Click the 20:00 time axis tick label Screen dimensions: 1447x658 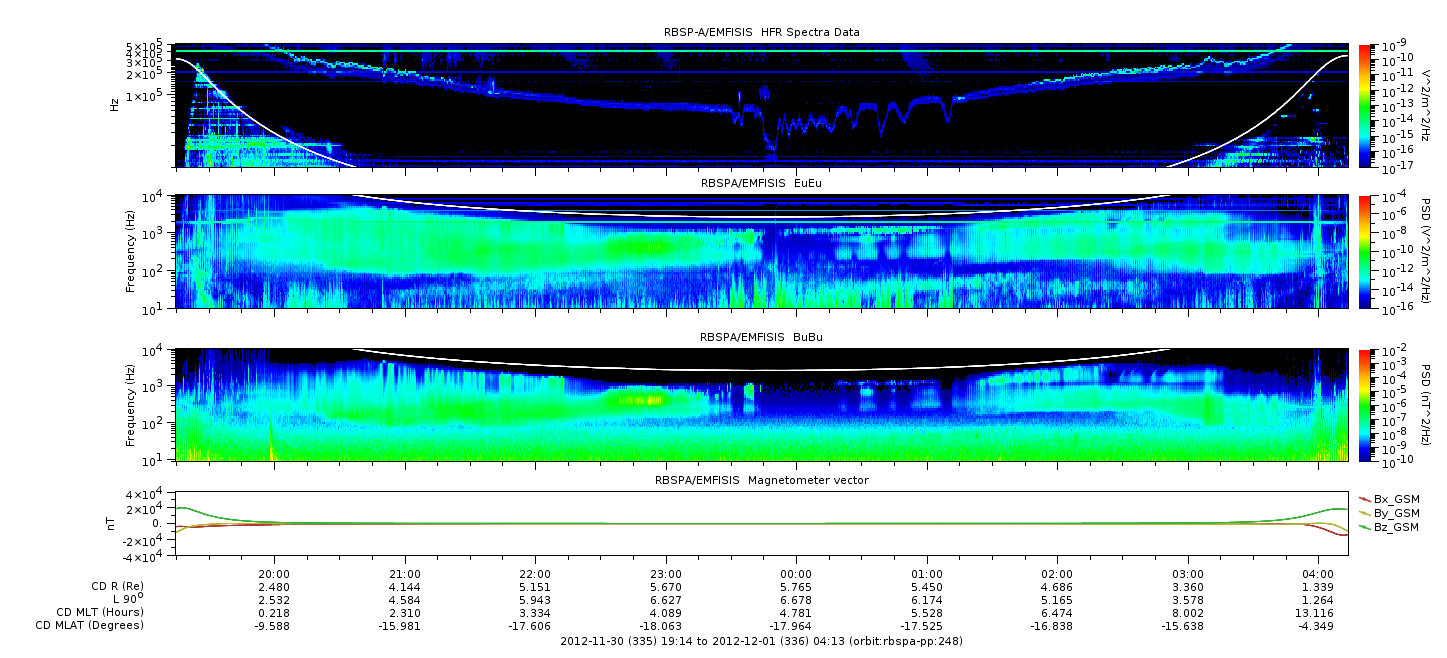(x=274, y=573)
